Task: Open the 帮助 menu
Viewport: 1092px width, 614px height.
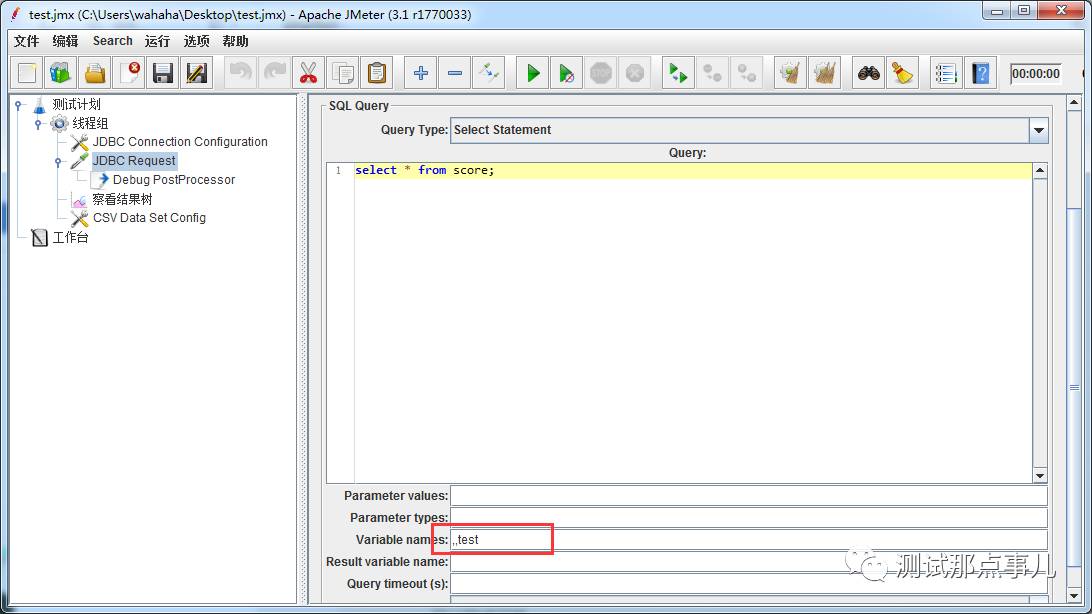Action: [x=235, y=41]
